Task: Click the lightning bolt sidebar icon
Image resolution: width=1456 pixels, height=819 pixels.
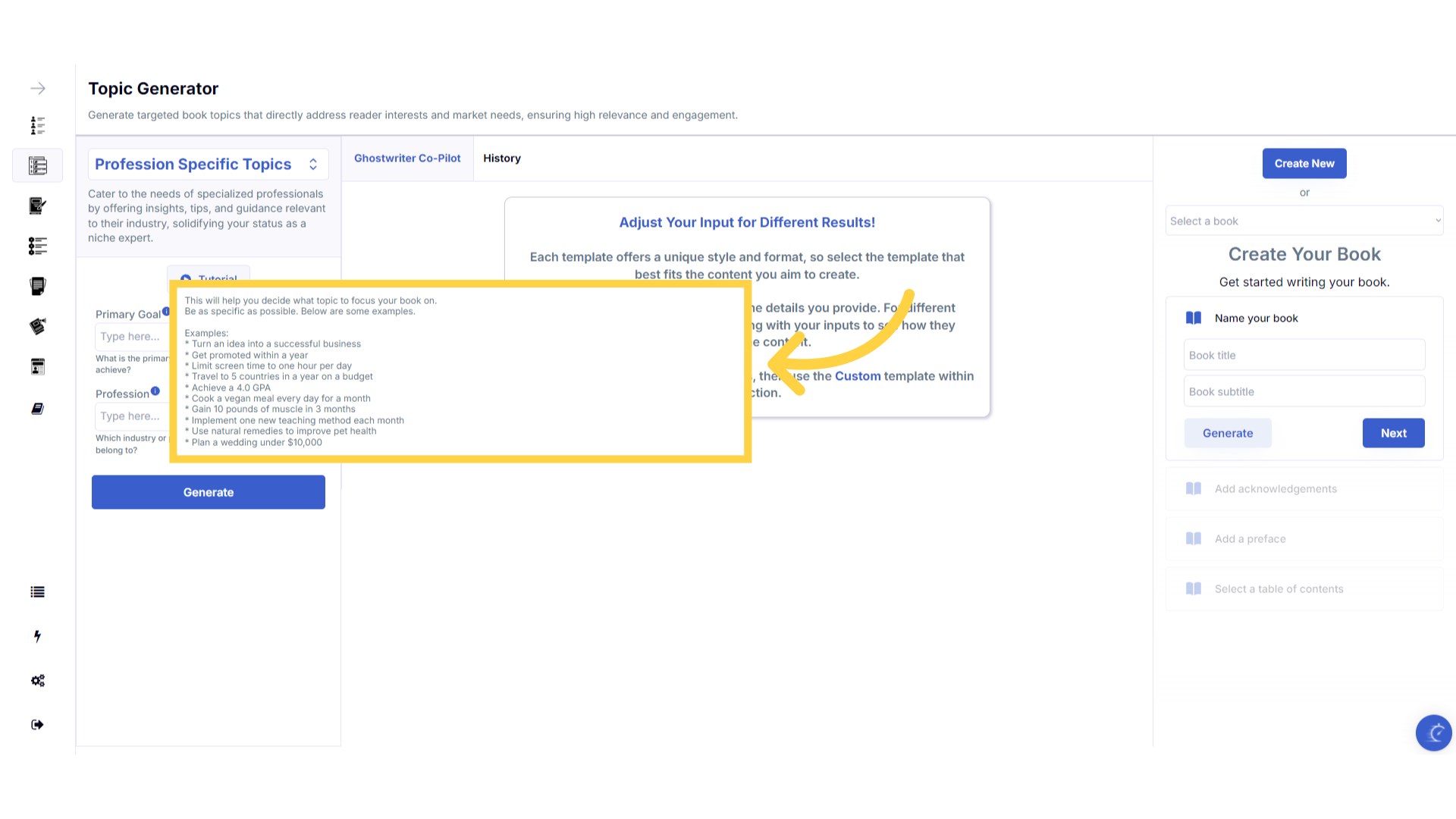Action: (37, 636)
